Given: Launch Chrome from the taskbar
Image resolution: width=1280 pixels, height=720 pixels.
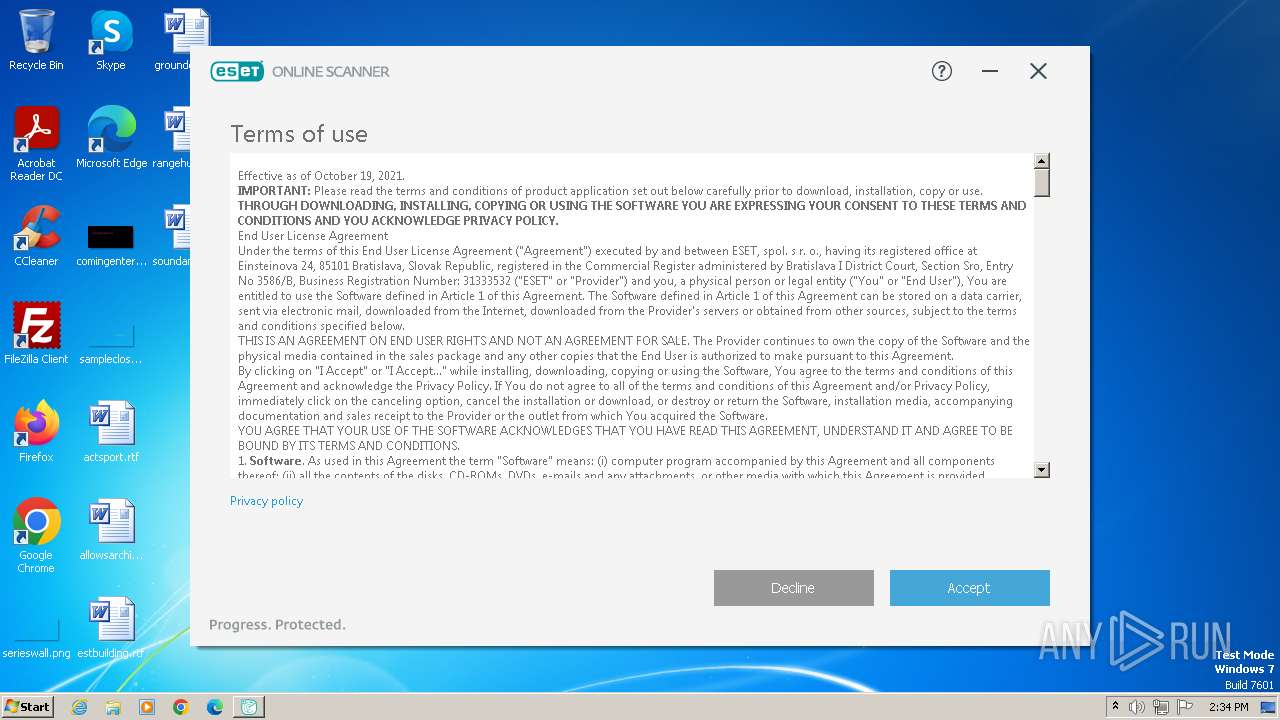Looking at the screenshot, I should [181, 707].
